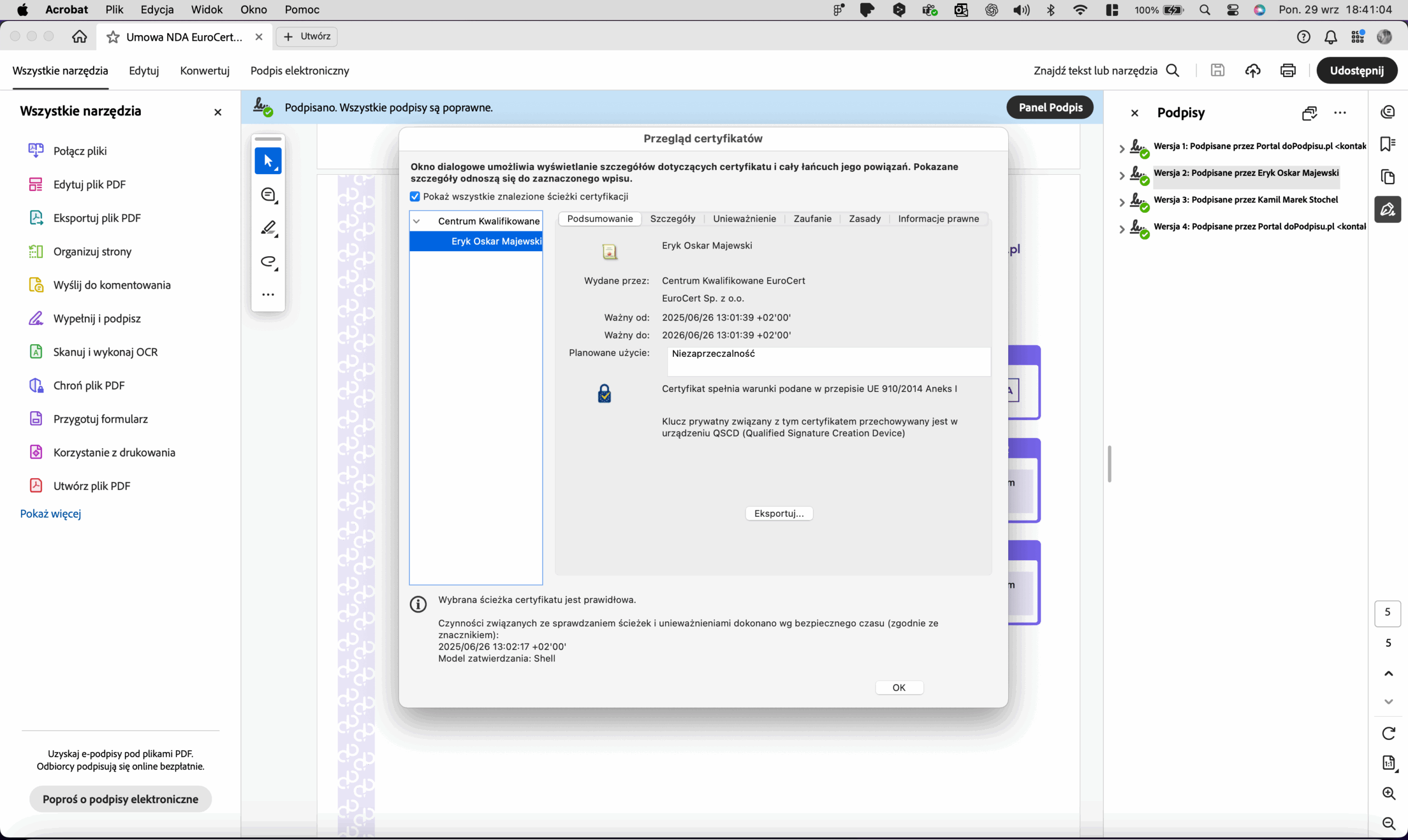This screenshot has height=840, width=1408.
Task: Expand Wersja 3 Kamil Marek Stochel signature
Action: (1121, 202)
